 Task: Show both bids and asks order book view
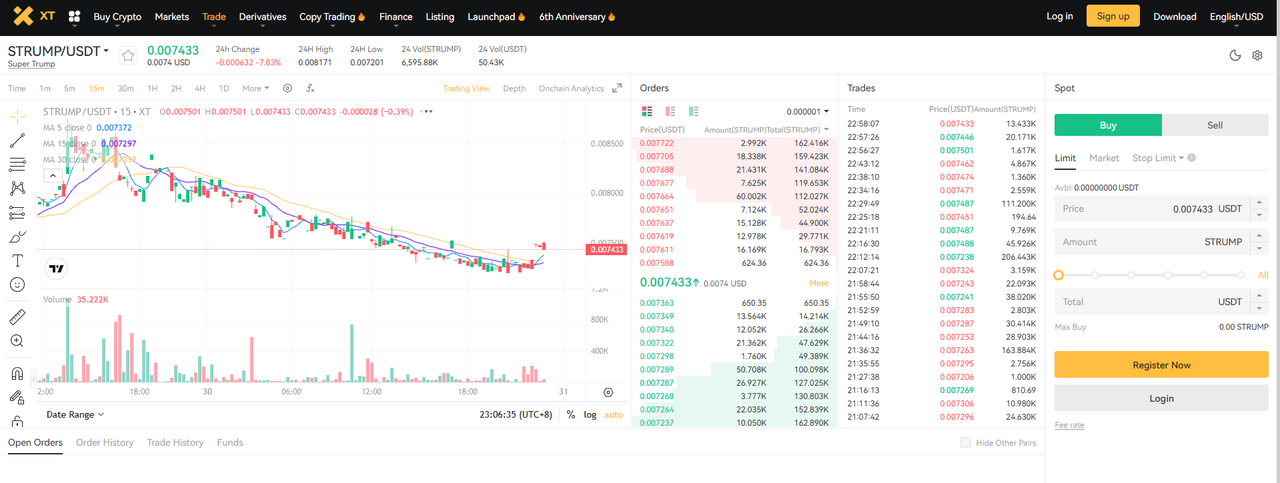[647, 111]
